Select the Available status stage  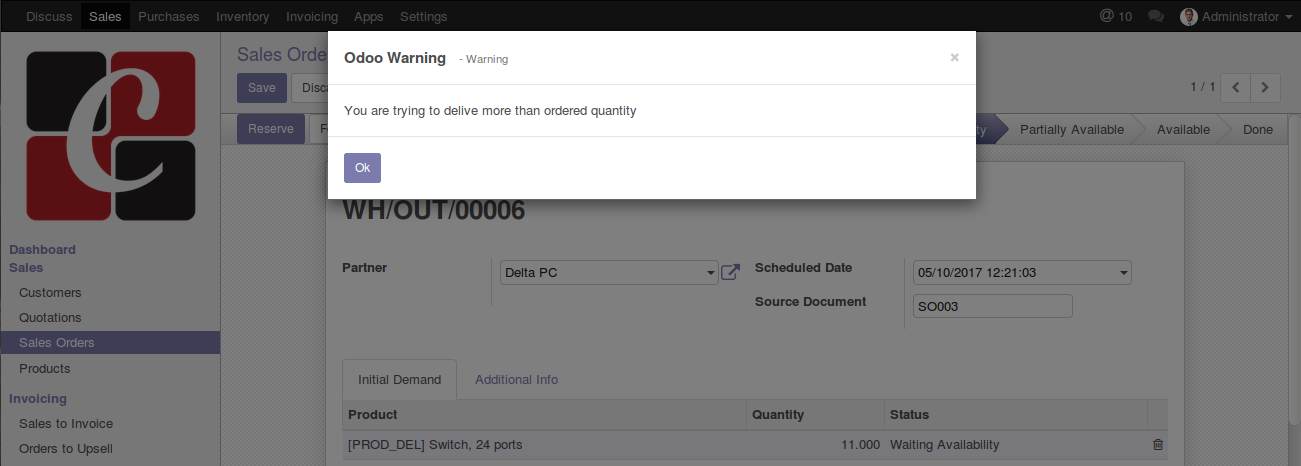pos(1183,130)
